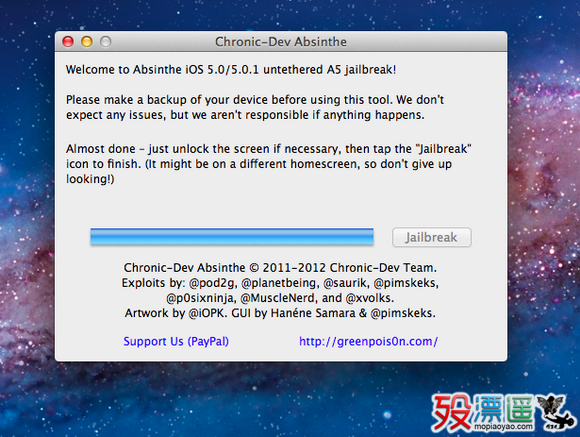Click the "Welcome to Absinthe iOS 5.0/5.0.1" line
The width and height of the screenshot is (580, 437).
pos(231,70)
